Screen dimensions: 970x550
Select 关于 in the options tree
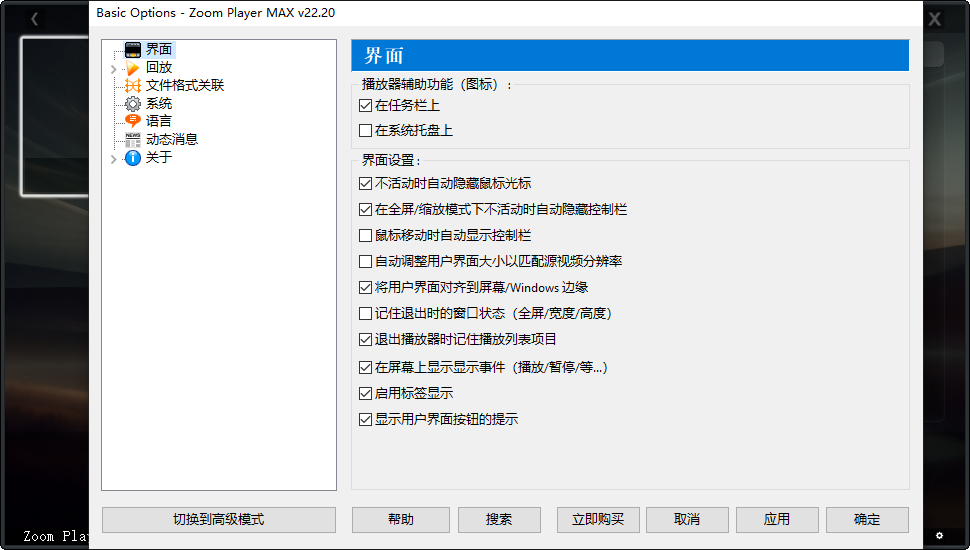[x=159, y=158]
